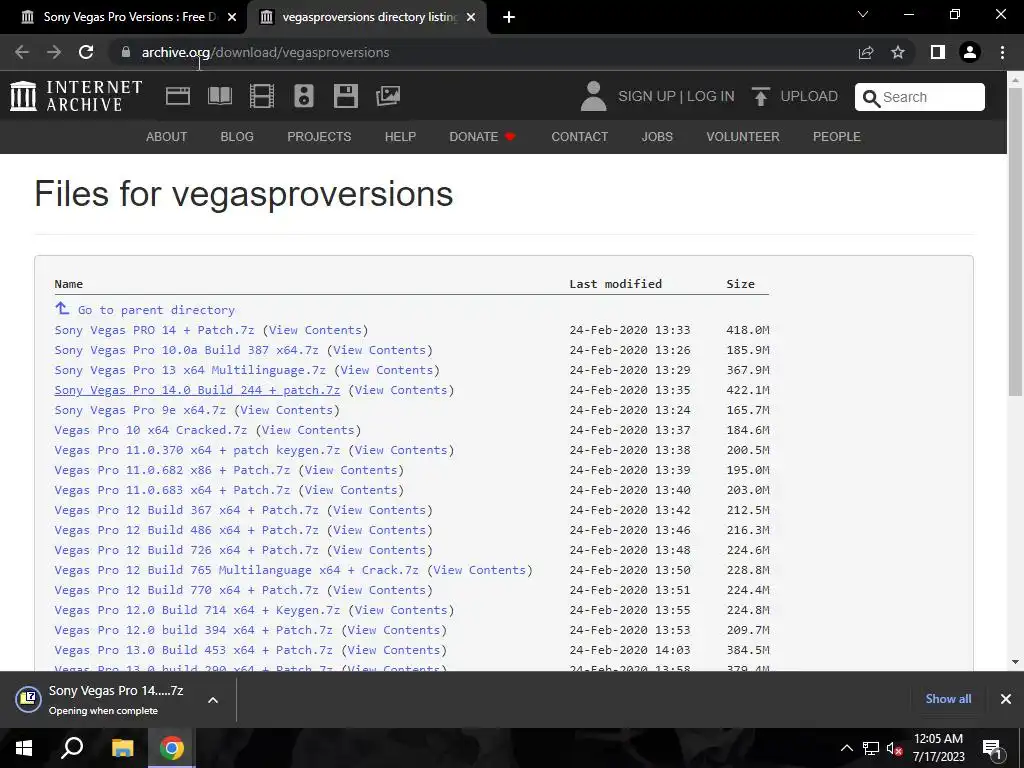Screen dimensions: 1024x768
Task: Open the JOBS menu item
Action: click(657, 136)
